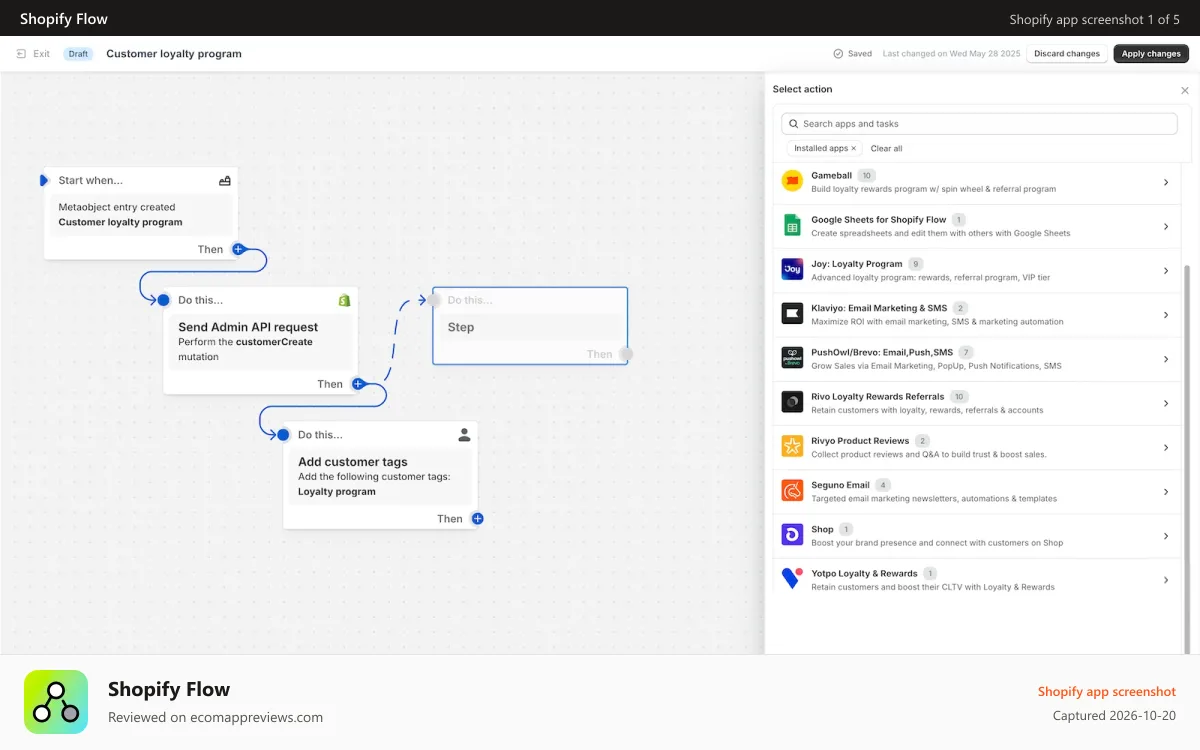Click plus button after Start when Then

[238, 249]
